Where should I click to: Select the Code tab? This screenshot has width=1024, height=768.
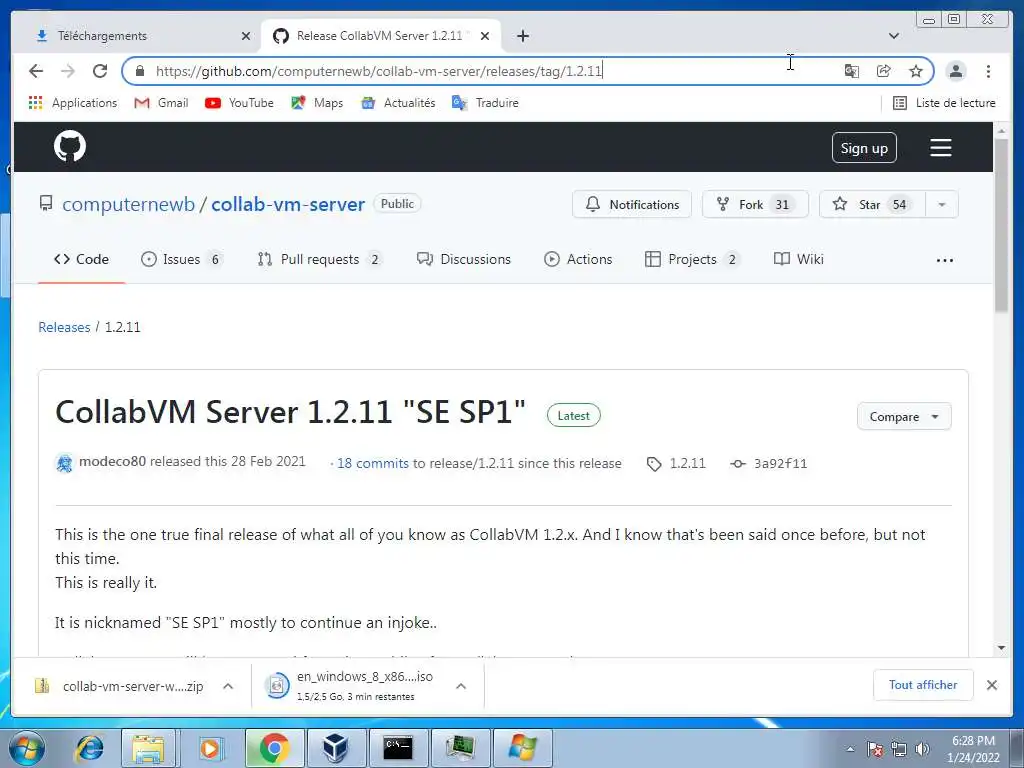(x=81, y=259)
